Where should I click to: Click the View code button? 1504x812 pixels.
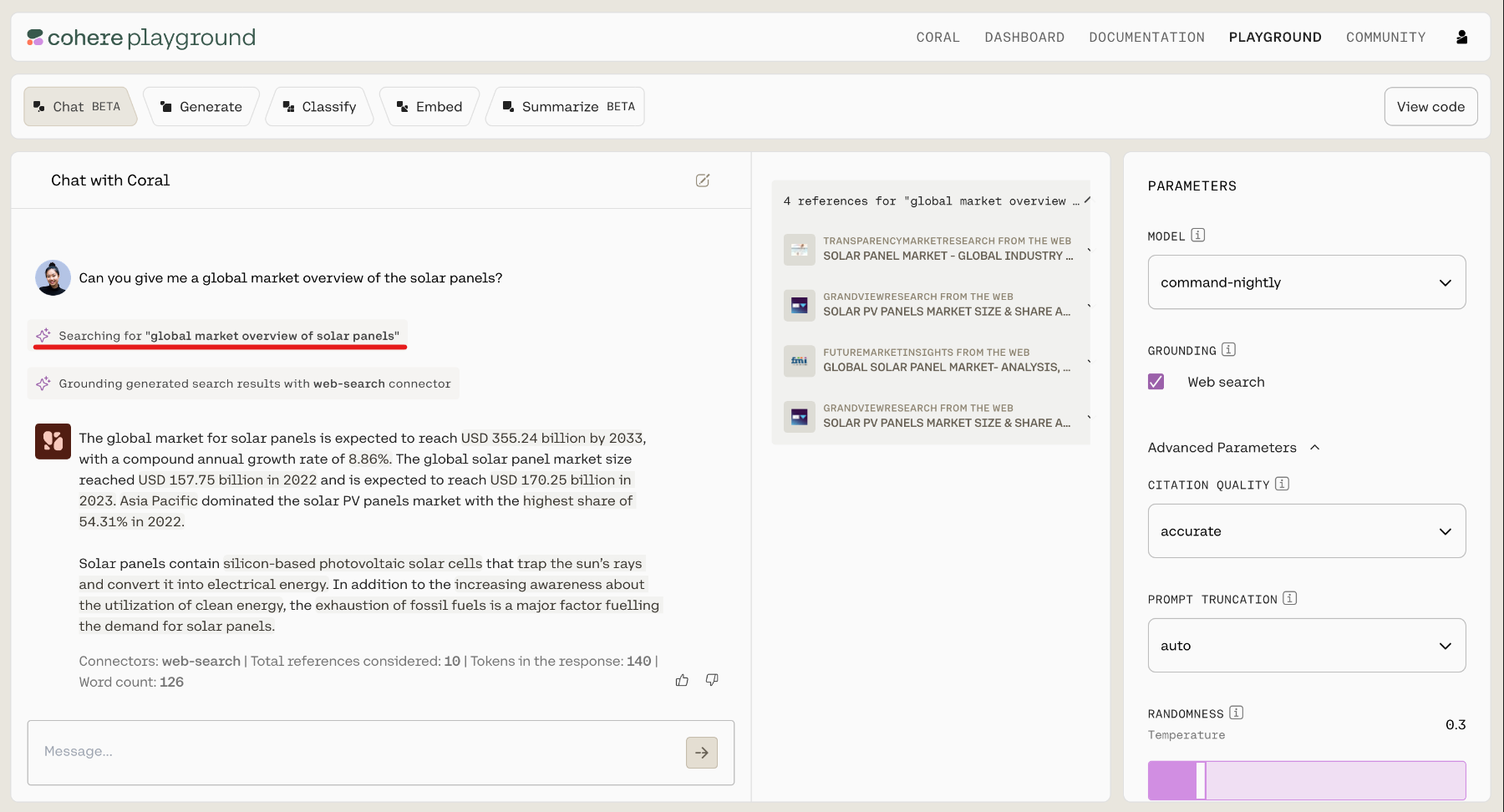(1430, 107)
